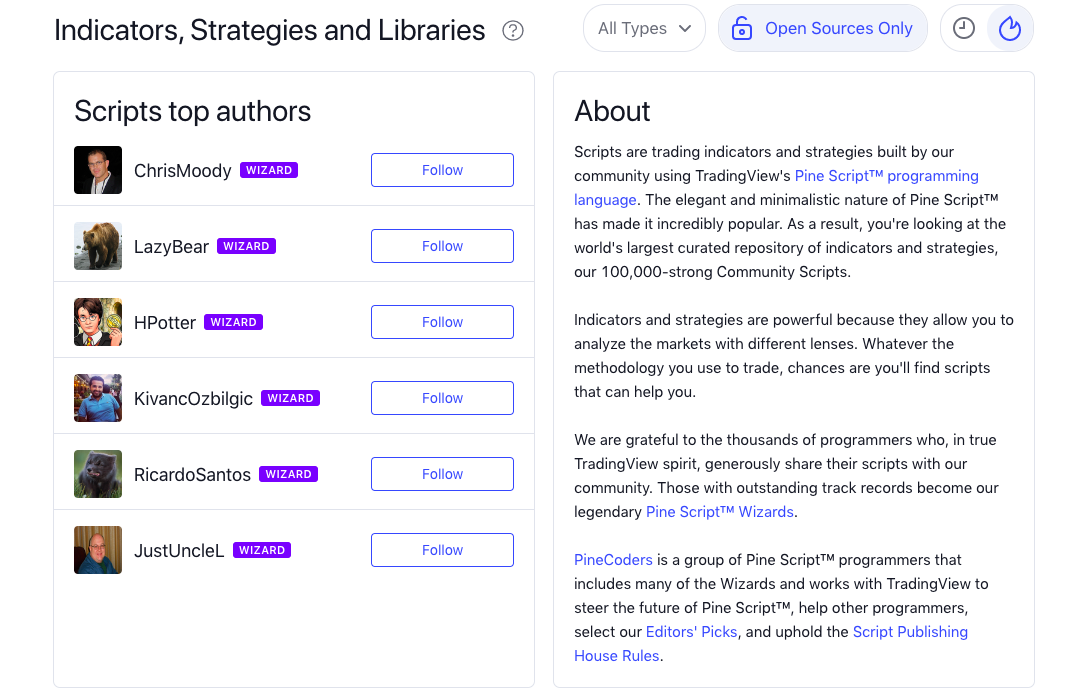Click HPotter's avatar picture
Viewport: 1087px width, 695px height.
pos(98,322)
